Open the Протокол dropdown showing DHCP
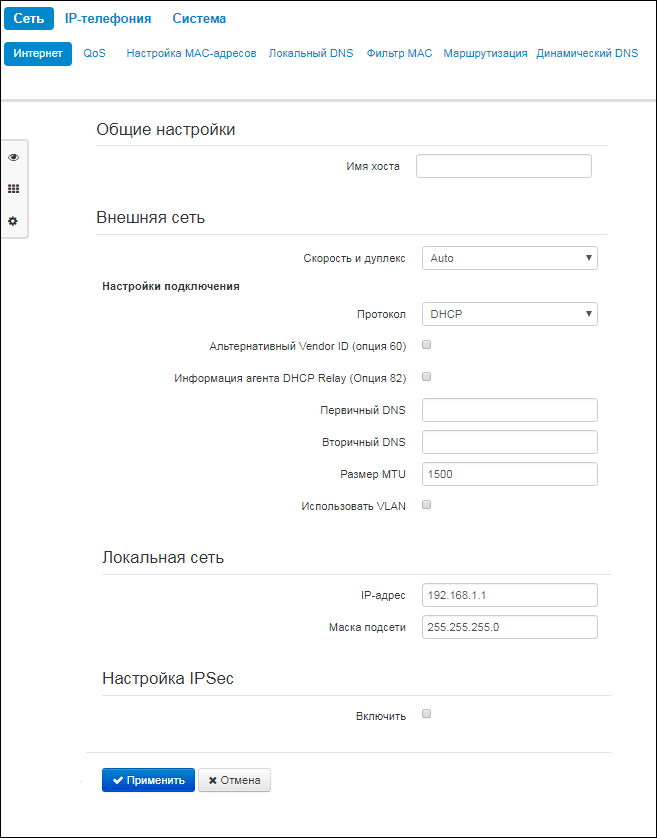 509,314
